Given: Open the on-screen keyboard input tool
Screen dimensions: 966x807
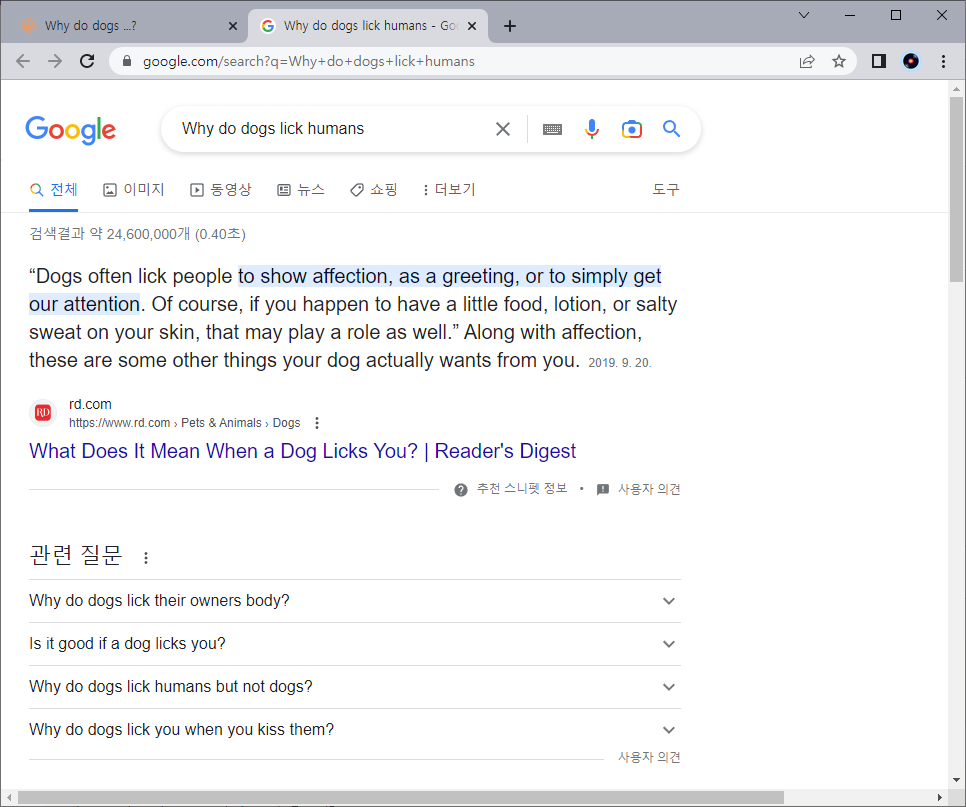Looking at the screenshot, I should pyautogui.click(x=552, y=129).
